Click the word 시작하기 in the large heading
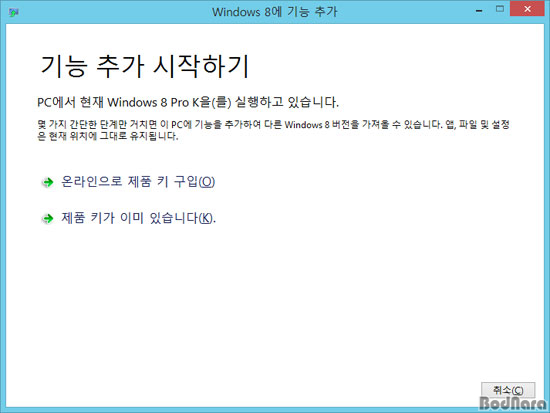550x413 pixels. 201,66
